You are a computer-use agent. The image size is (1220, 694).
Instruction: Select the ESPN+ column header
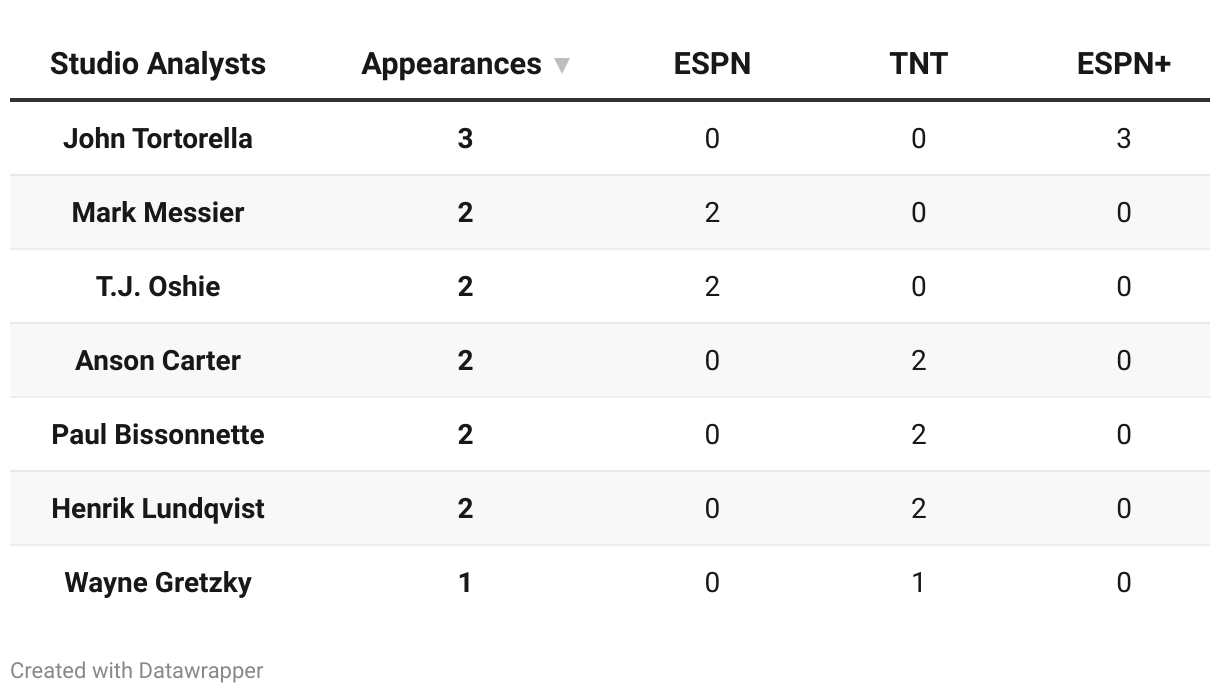[1123, 64]
